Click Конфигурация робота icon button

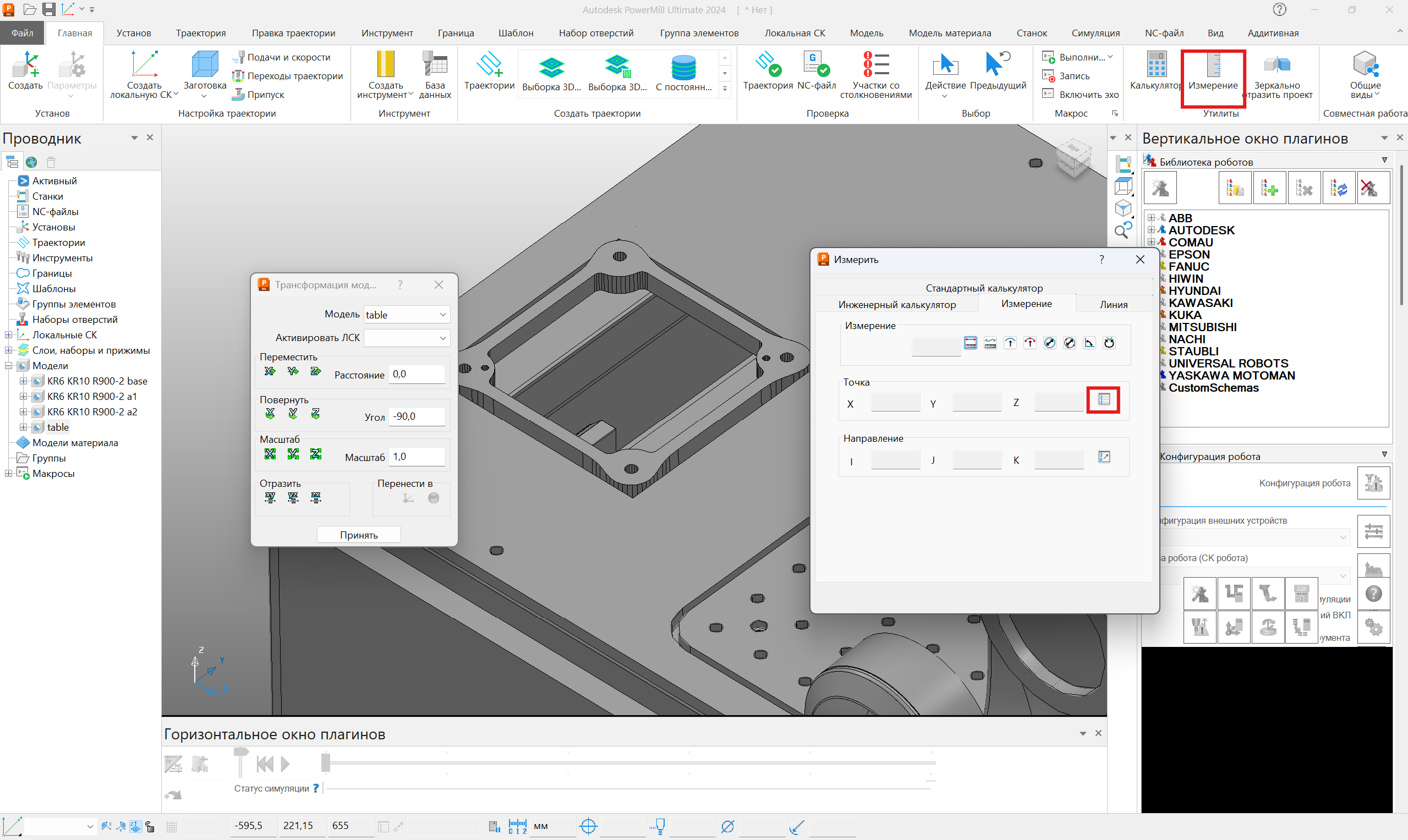coord(1373,483)
